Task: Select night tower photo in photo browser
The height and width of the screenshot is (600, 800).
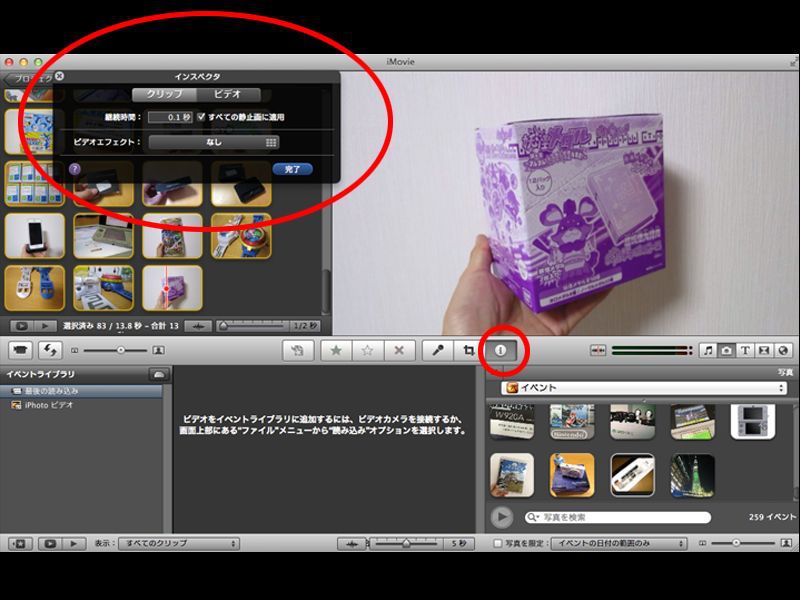Action: click(x=692, y=475)
